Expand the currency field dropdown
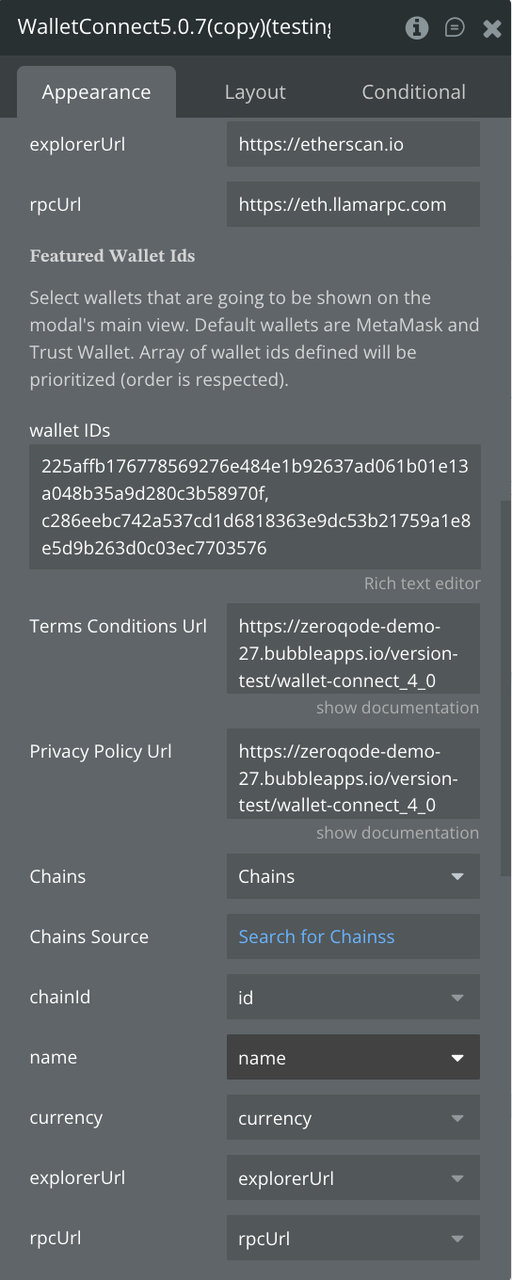This screenshot has height=1280, width=512. tap(353, 1118)
